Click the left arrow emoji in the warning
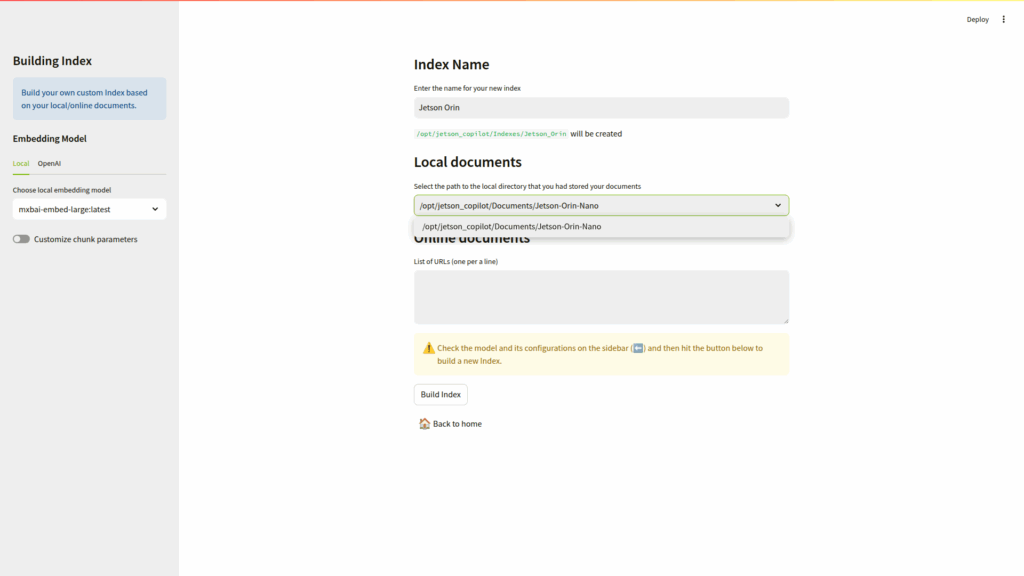Image resolution: width=1024 pixels, height=576 pixels. coord(638,348)
